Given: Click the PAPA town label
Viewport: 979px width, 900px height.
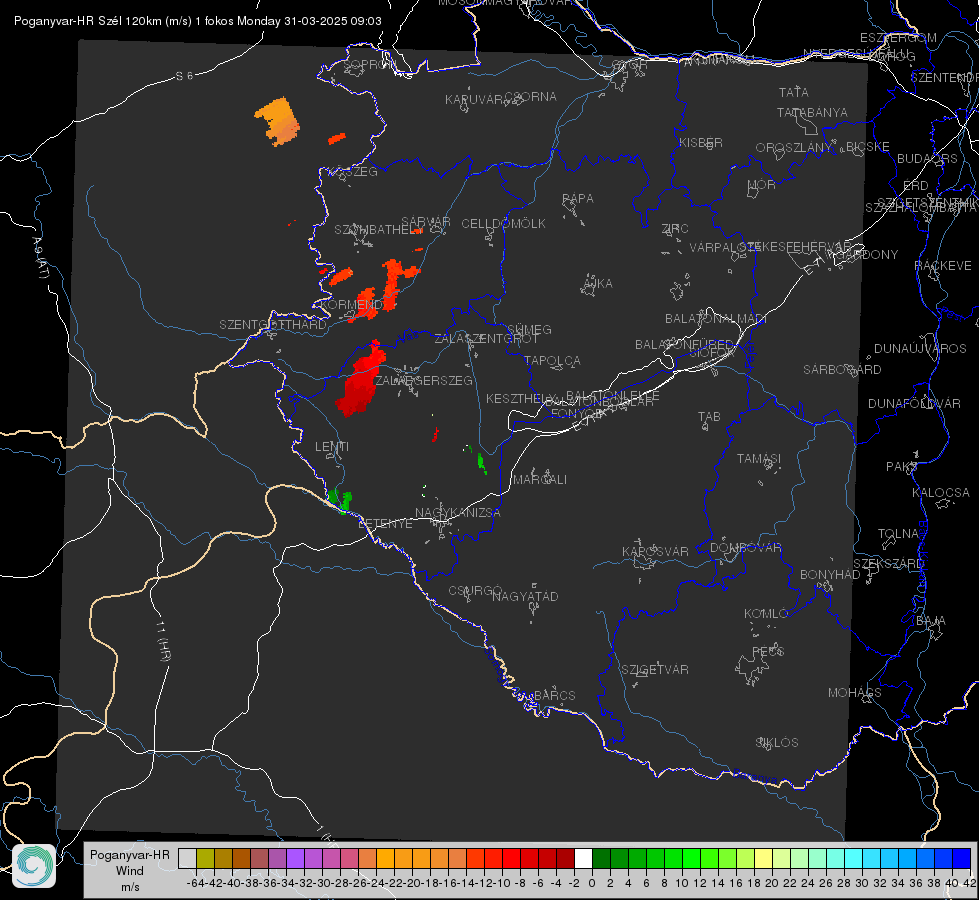Looking at the screenshot, I should tap(578, 199).
